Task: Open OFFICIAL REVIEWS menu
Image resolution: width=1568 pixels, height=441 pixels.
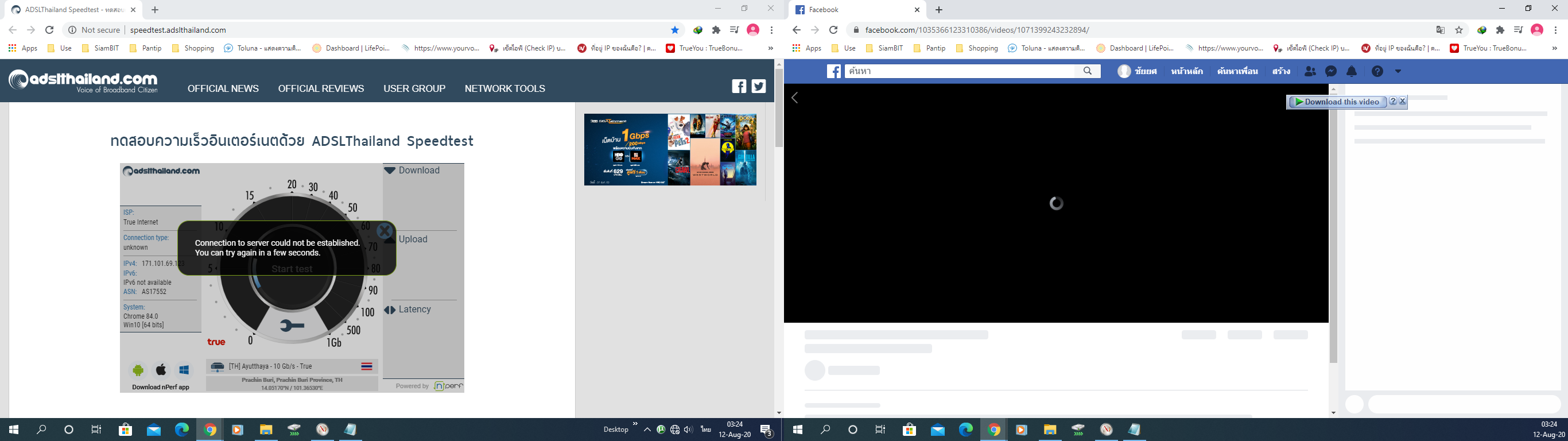Action: tap(321, 88)
